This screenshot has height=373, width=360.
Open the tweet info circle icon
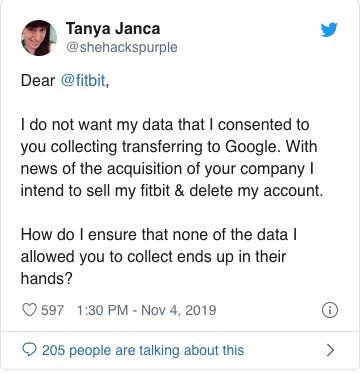tap(330, 310)
